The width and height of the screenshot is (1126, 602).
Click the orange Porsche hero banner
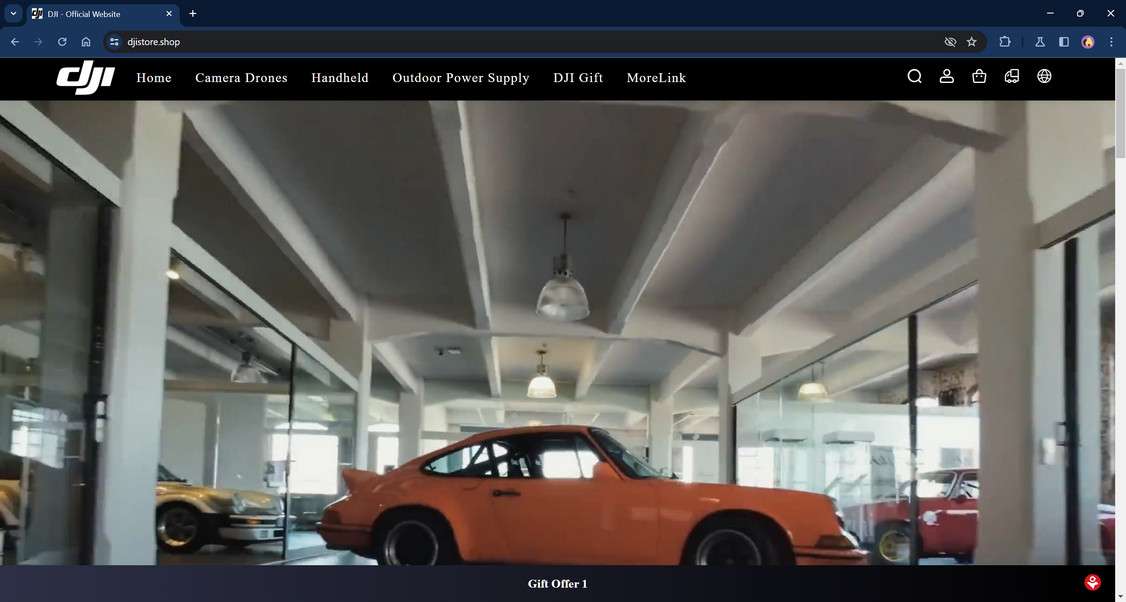pos(557,333)
